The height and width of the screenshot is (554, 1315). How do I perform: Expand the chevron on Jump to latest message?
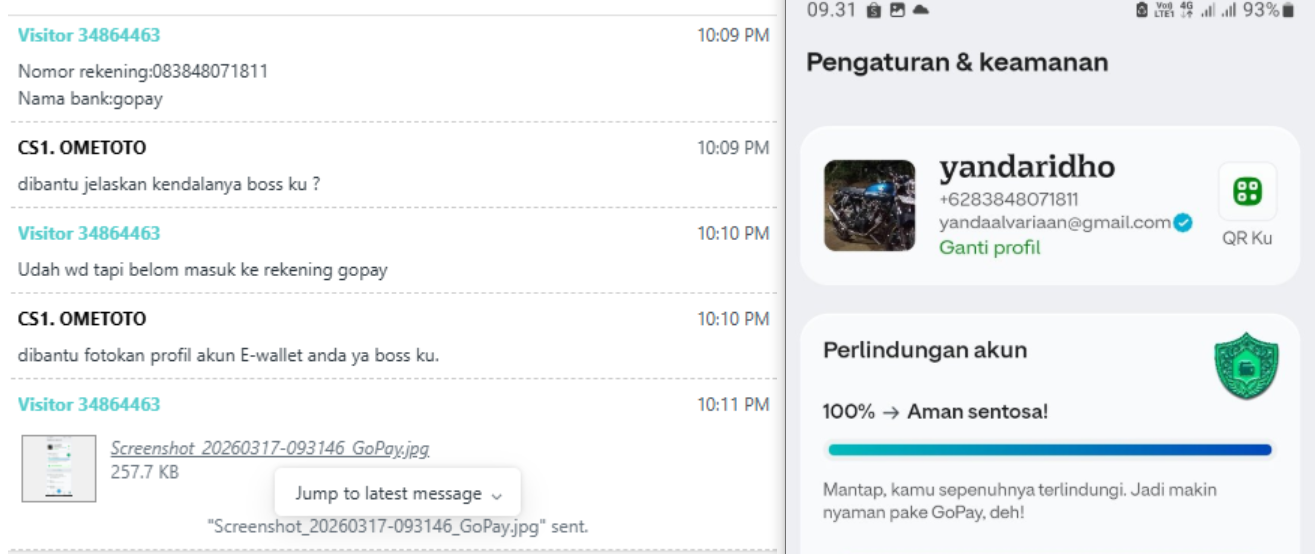[497, 495]
